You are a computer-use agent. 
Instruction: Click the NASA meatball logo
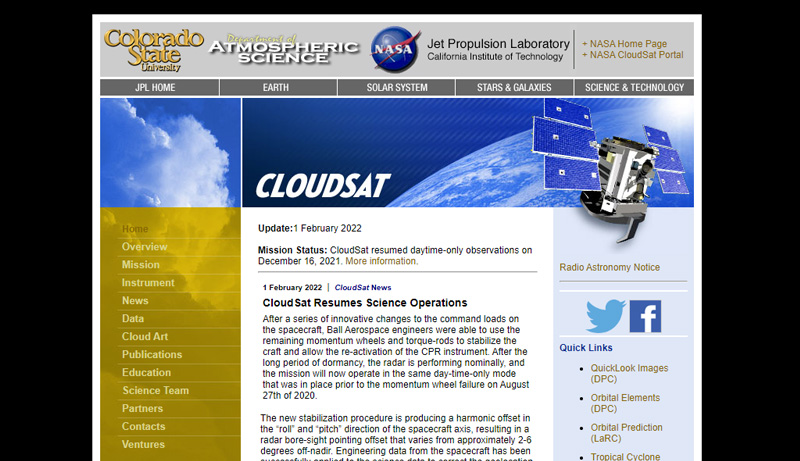395,49
